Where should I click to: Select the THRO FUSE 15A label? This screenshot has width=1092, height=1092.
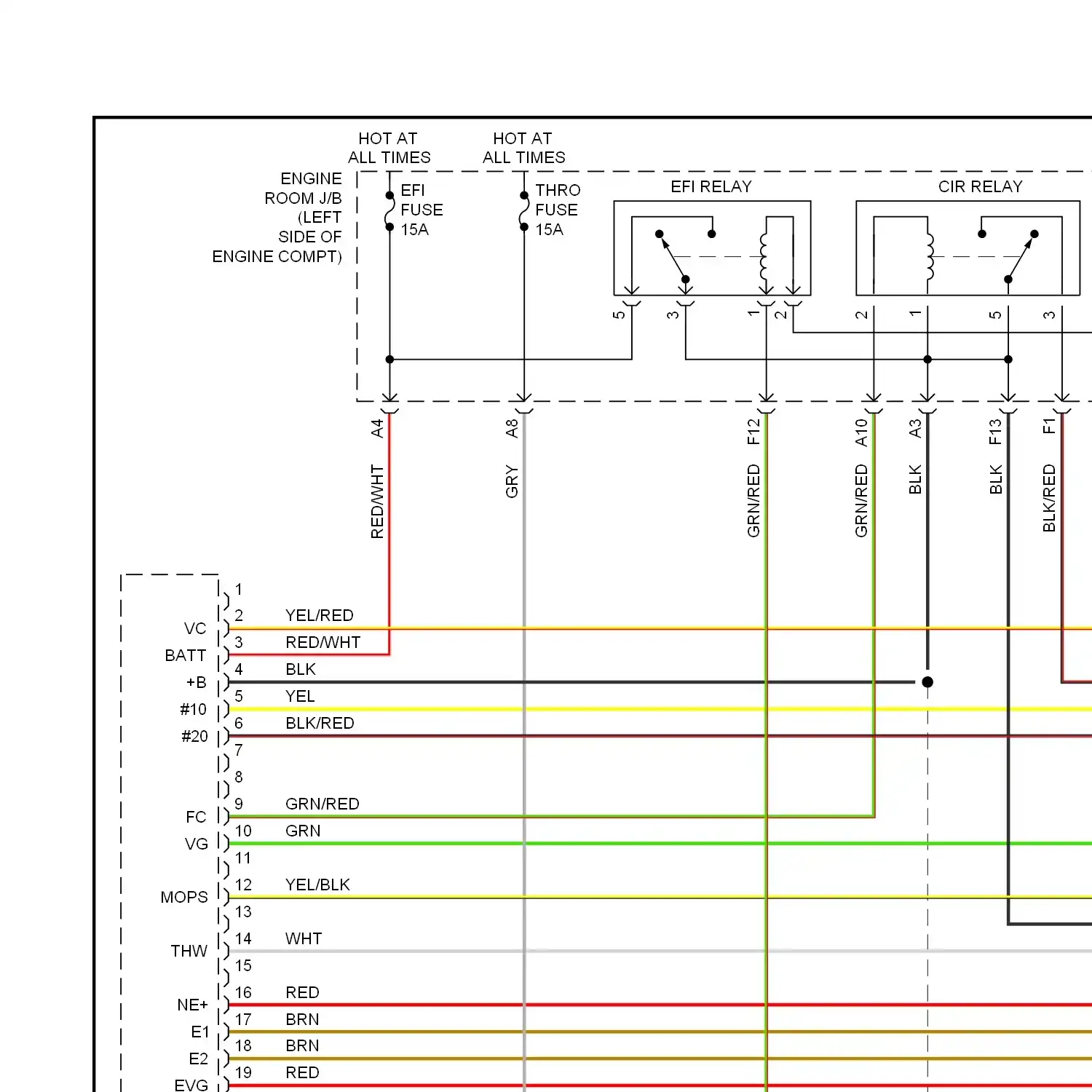point(558,210)
